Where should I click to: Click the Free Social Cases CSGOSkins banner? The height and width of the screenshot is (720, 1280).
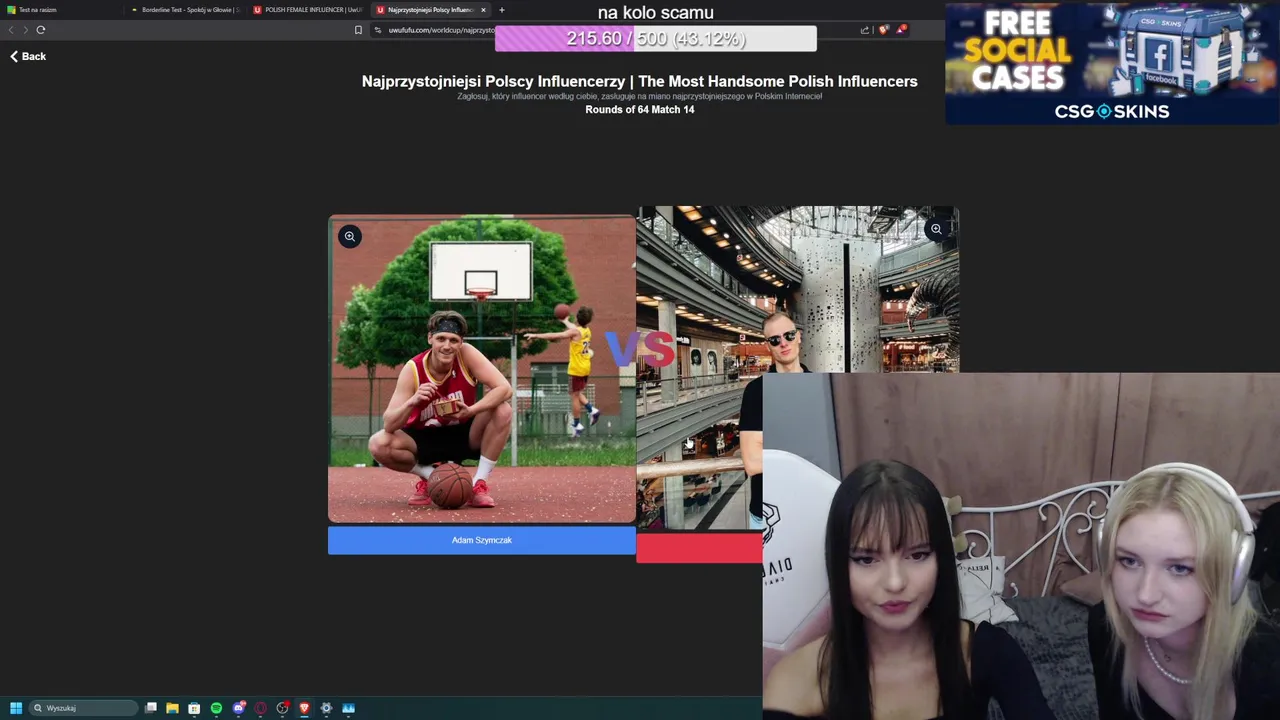[1111, 63]
